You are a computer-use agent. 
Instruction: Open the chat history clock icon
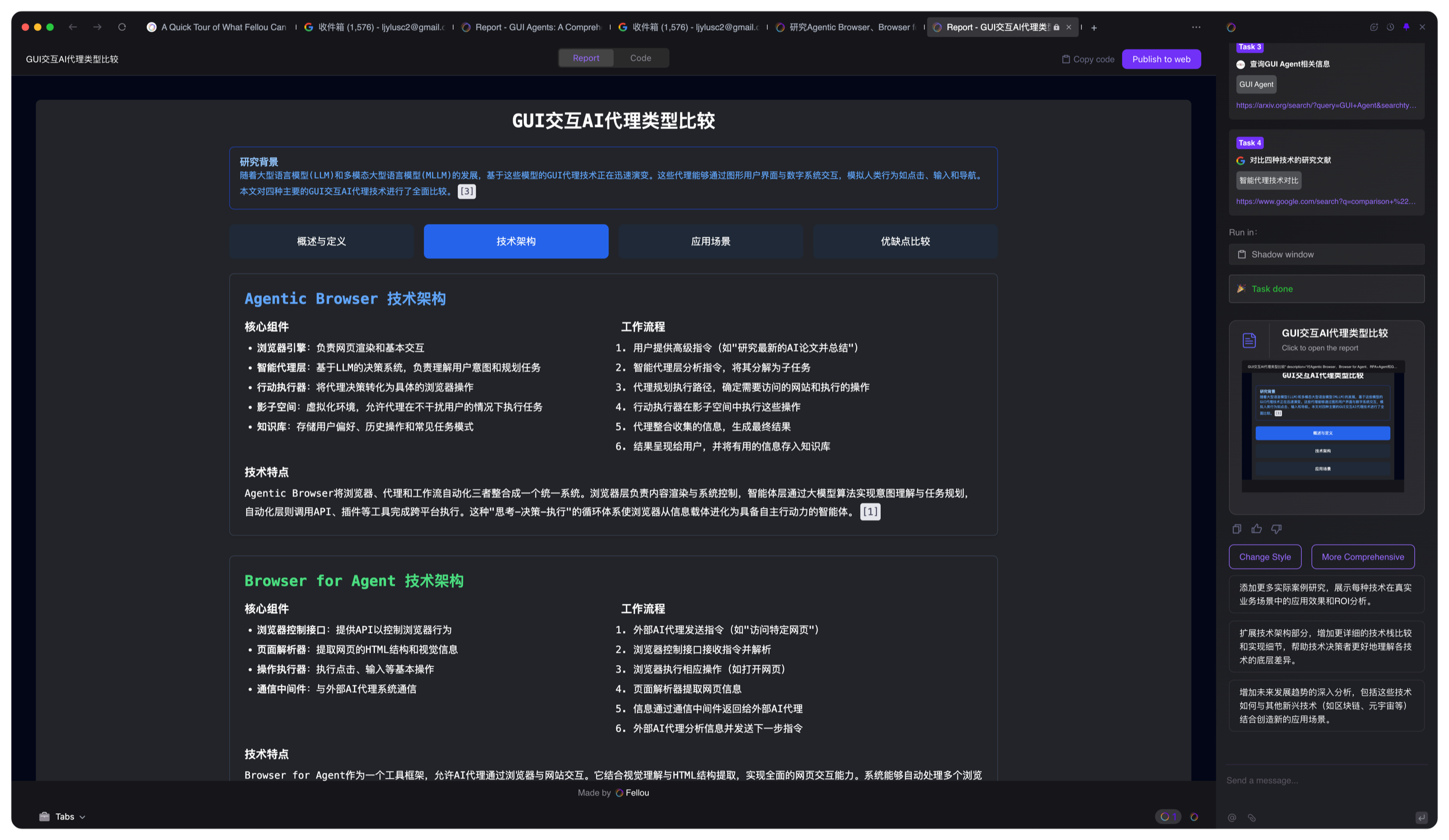tap(1390, 27)
